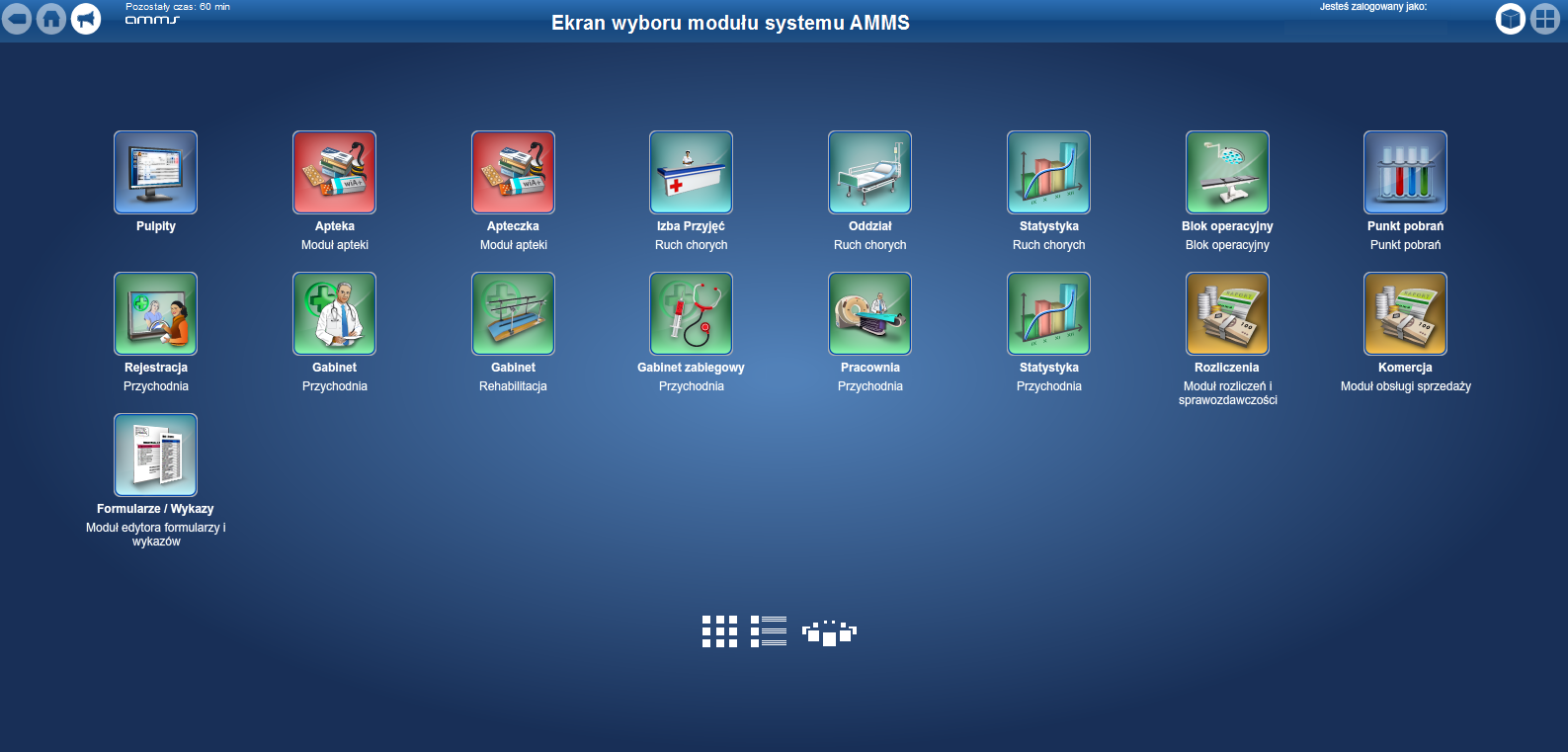The image size is (1568, 752).
Task: Click 'Jesteś zalogowany jako:' text
Action: (x=1373, y=6)
